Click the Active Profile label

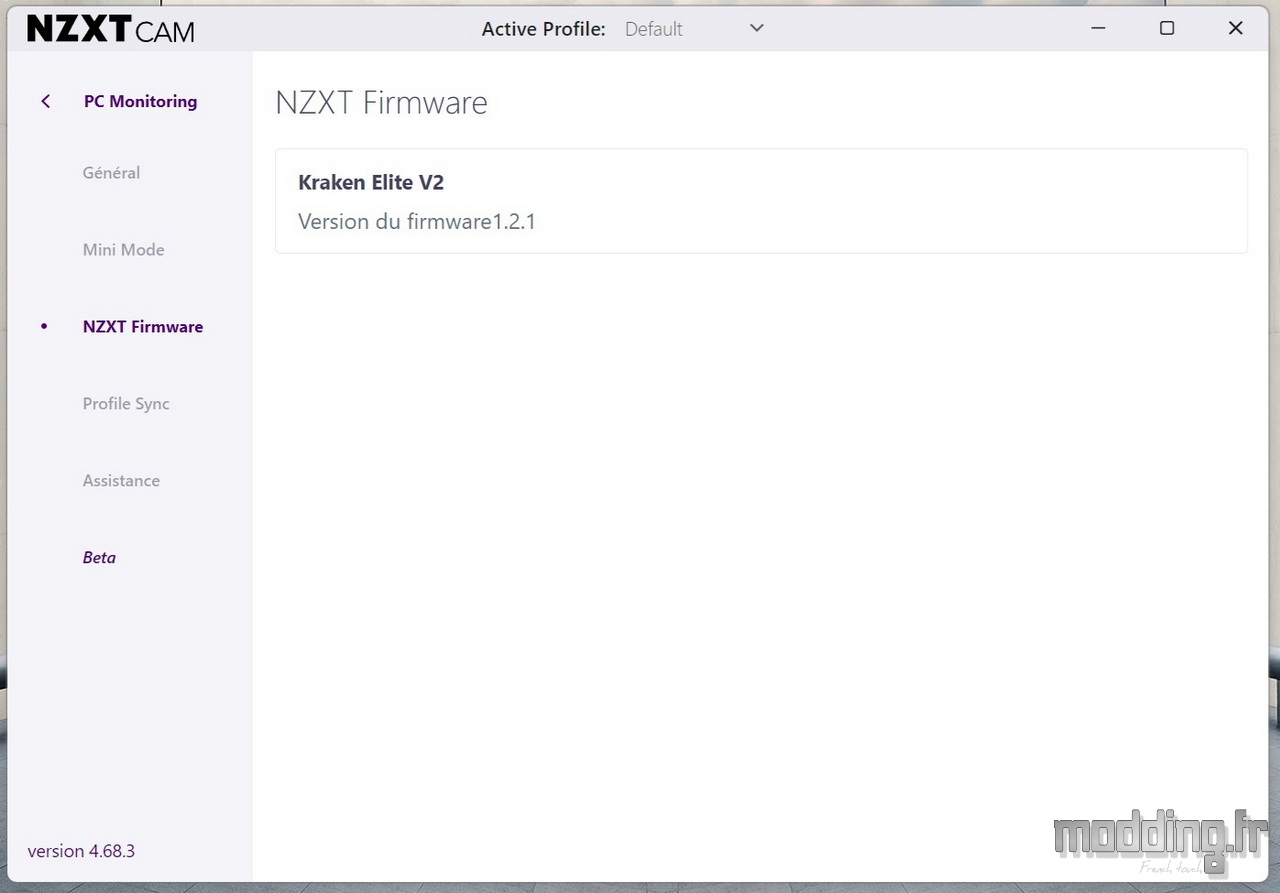tap(543, 29)
